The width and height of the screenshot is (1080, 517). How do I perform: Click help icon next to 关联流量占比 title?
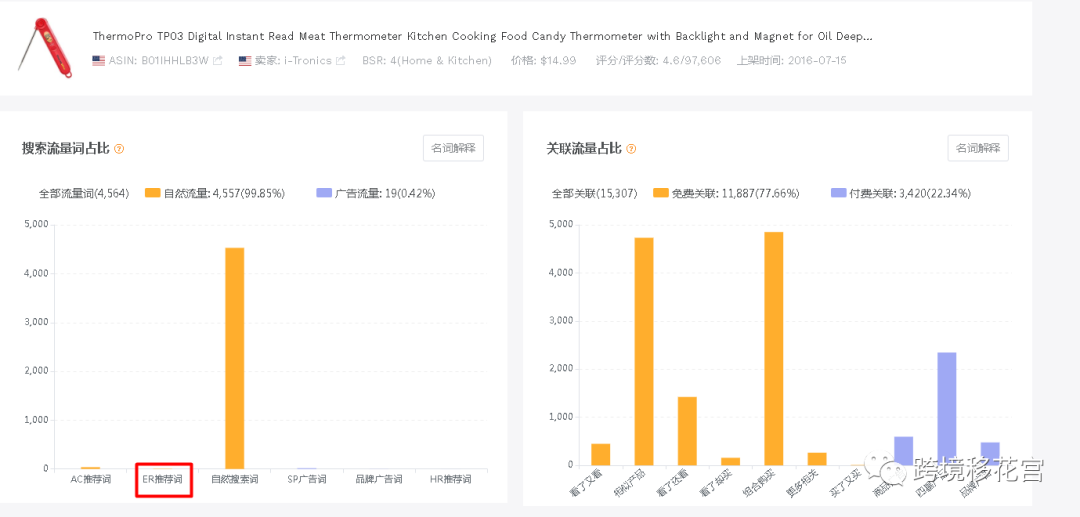tap(631, 149)
